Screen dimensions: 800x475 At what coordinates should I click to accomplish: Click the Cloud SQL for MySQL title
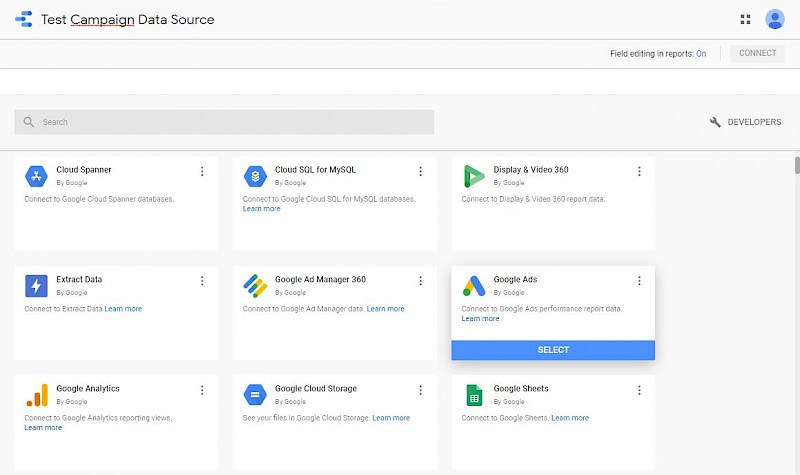click(x=315, y=169)
